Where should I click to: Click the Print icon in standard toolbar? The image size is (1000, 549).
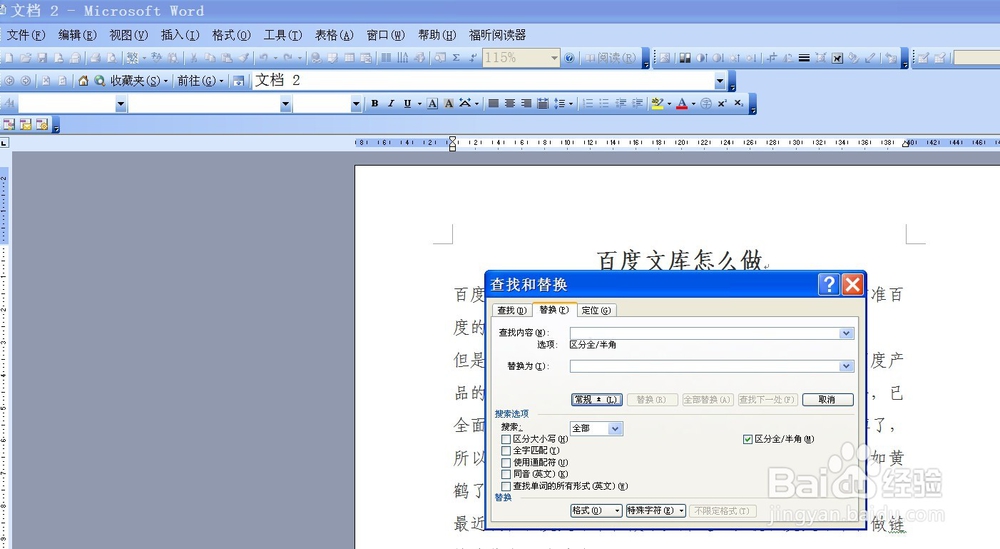tap(95, 58)
